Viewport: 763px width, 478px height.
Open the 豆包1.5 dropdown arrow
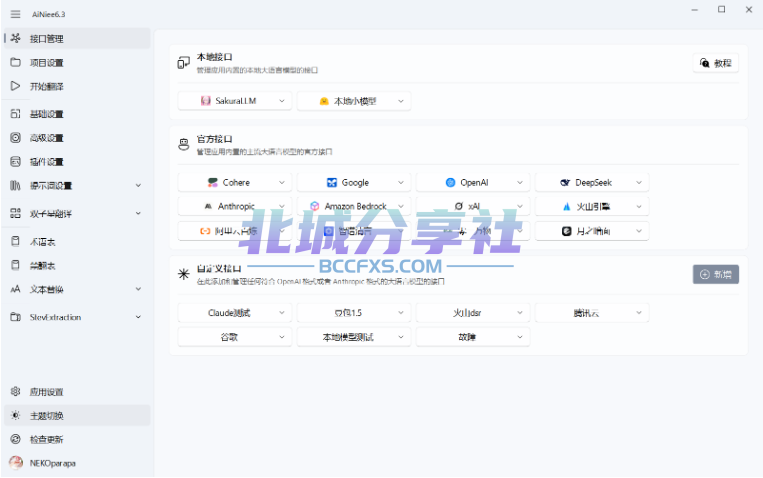click(x=401, y=313)
